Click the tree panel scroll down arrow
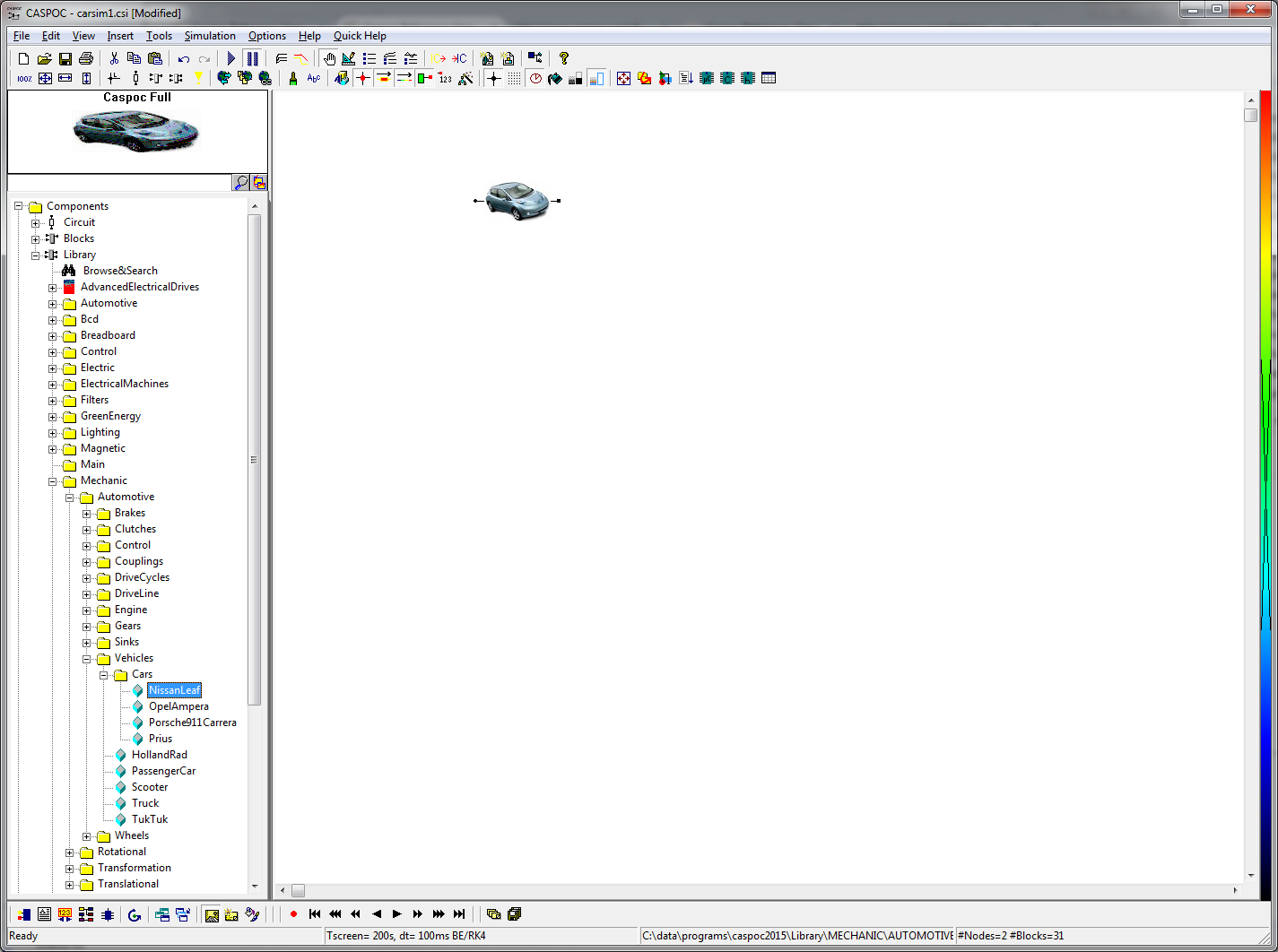This screenshot has height=952, width=1278. point(255,886)
